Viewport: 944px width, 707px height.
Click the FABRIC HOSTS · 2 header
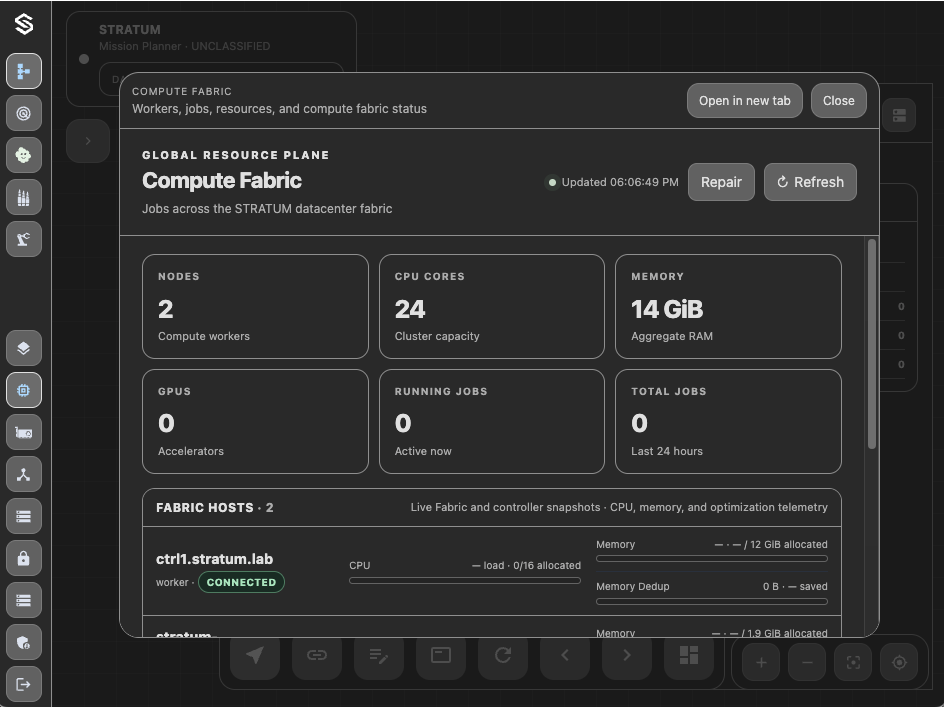[215, 508]
